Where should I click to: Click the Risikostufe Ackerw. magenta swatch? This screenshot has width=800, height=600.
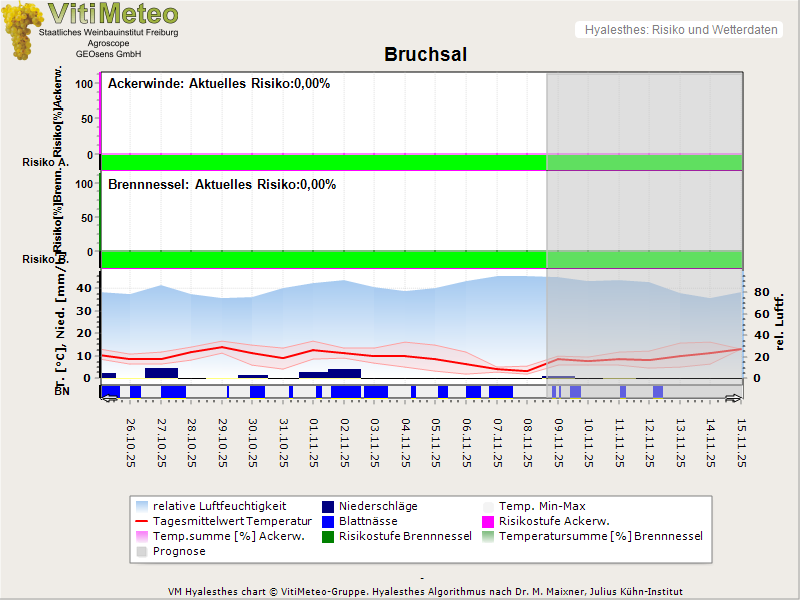pos(489,521)
